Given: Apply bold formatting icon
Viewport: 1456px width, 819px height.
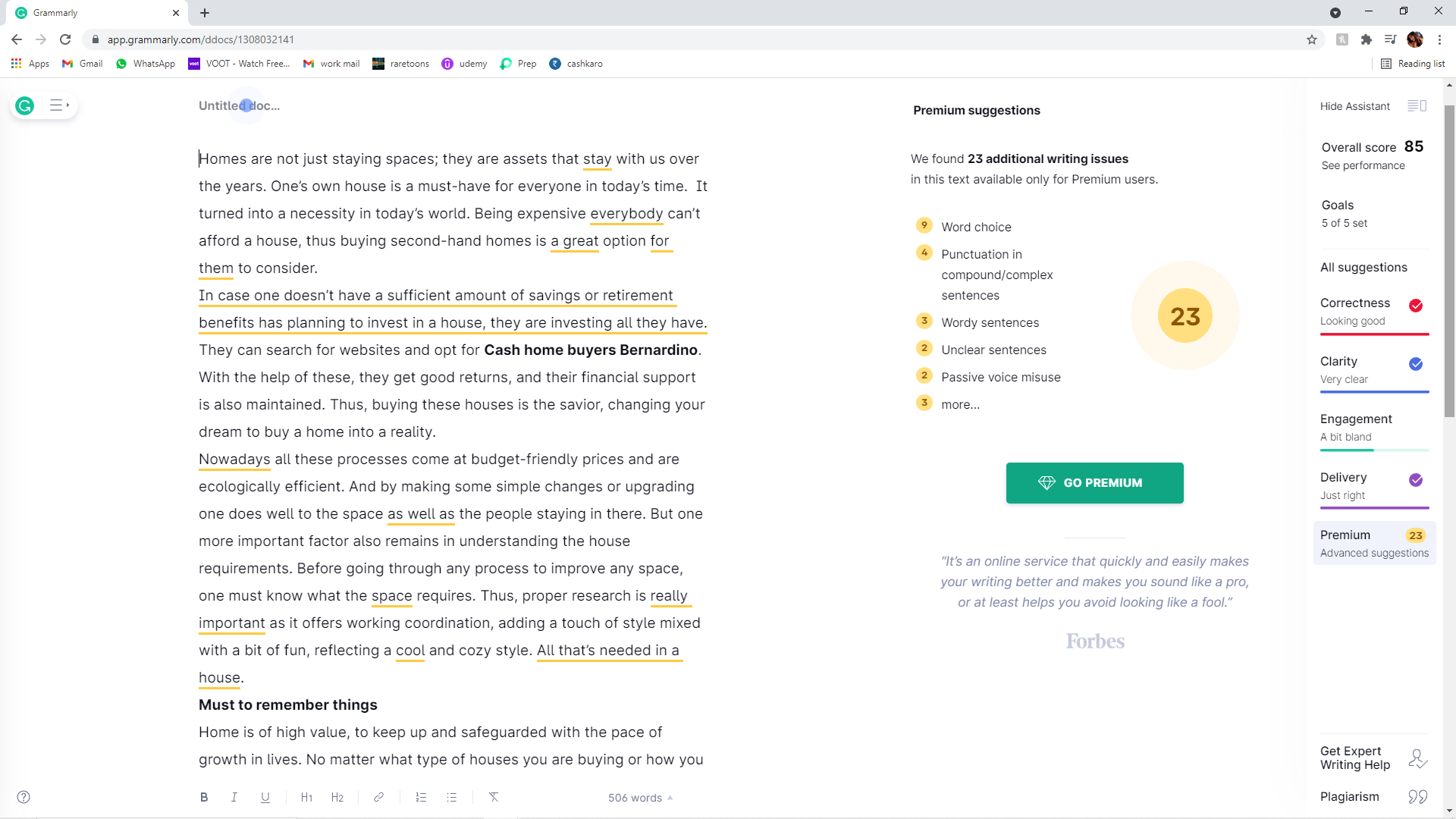Looking at the screenshot, I should click(x=204, y=797).
